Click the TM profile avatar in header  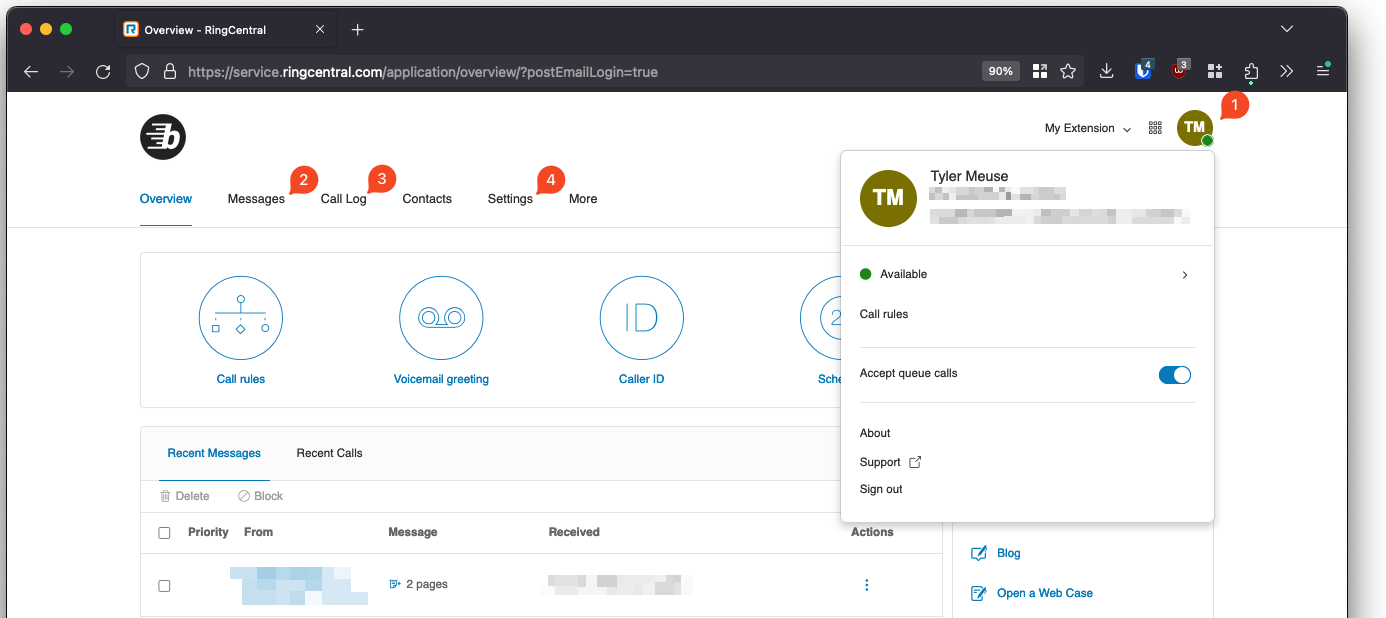coord(1194,128)
